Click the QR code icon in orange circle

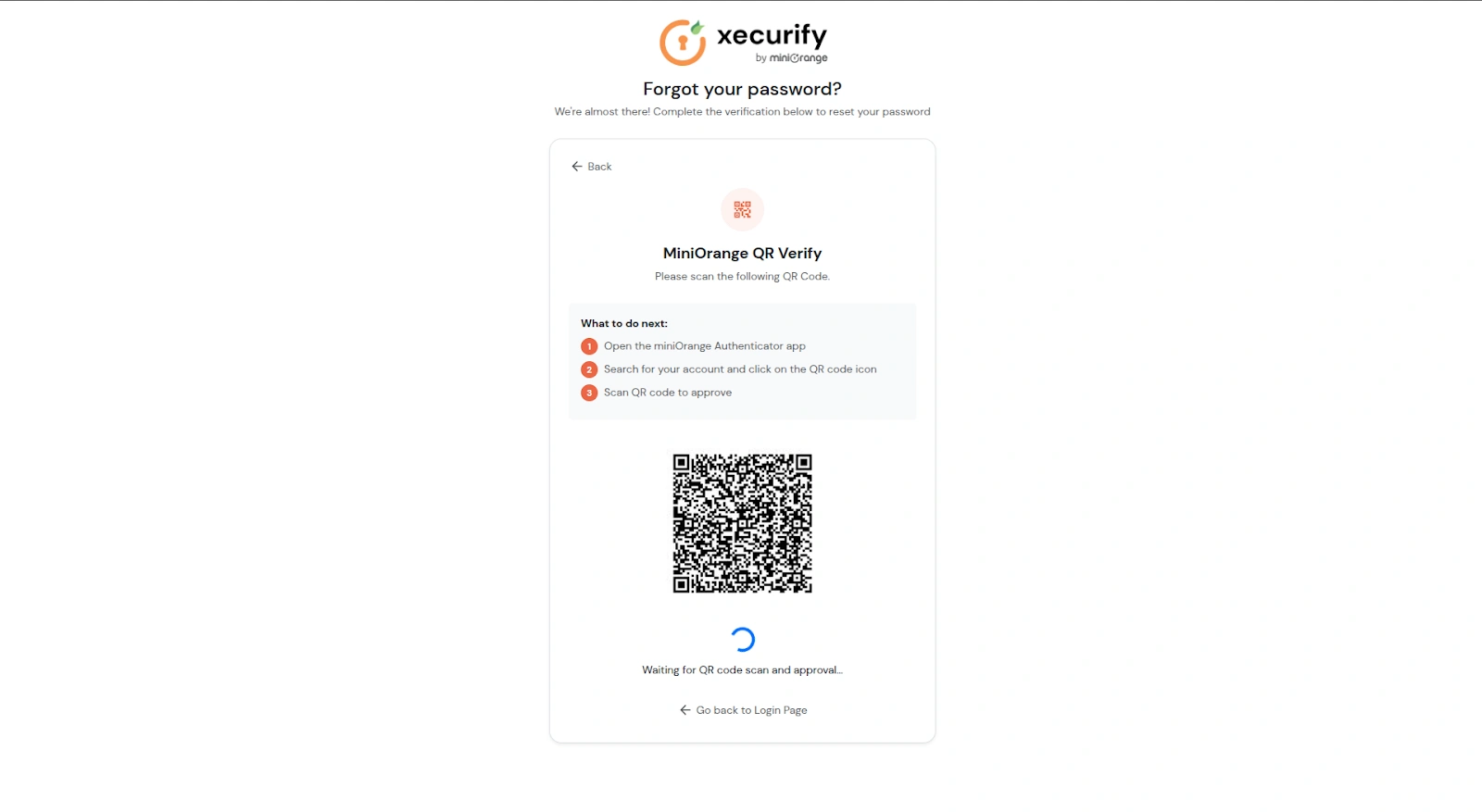coord(742,209)
